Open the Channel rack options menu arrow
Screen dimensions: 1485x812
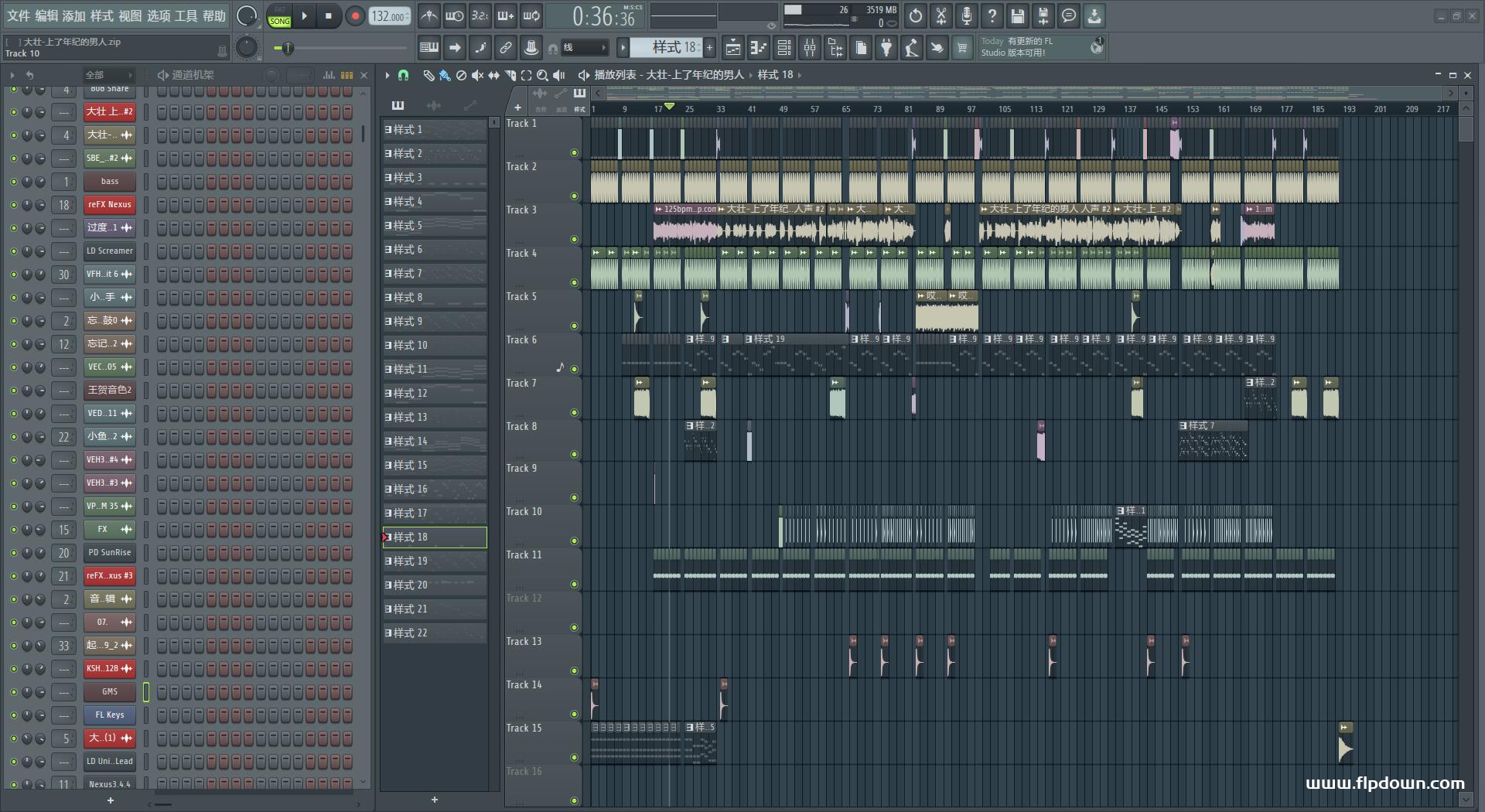(x=12, y=75)
